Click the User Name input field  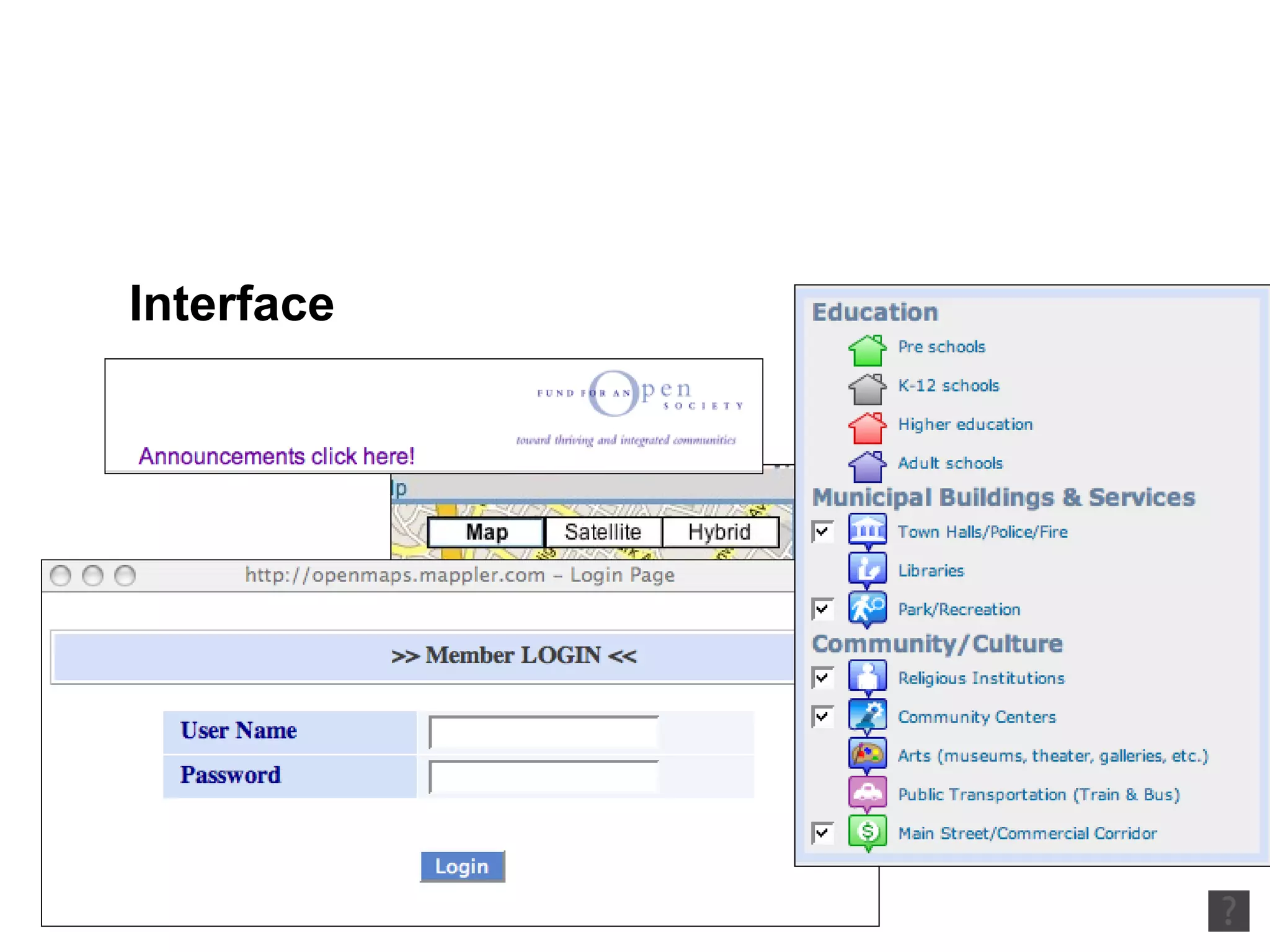(x=543, y=733)
